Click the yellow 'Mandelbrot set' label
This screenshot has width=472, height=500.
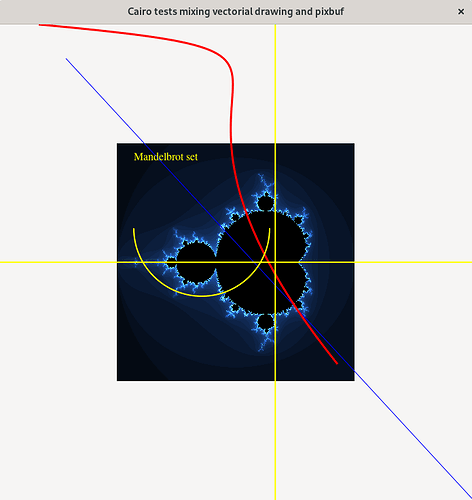click(x=166, y=157)
